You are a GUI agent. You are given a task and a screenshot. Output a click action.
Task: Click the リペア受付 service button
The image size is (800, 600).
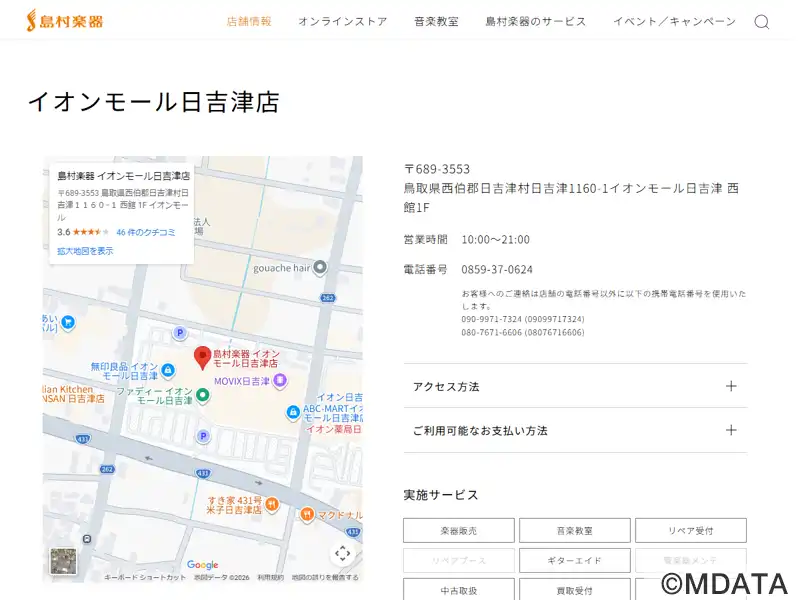(690, 530)
